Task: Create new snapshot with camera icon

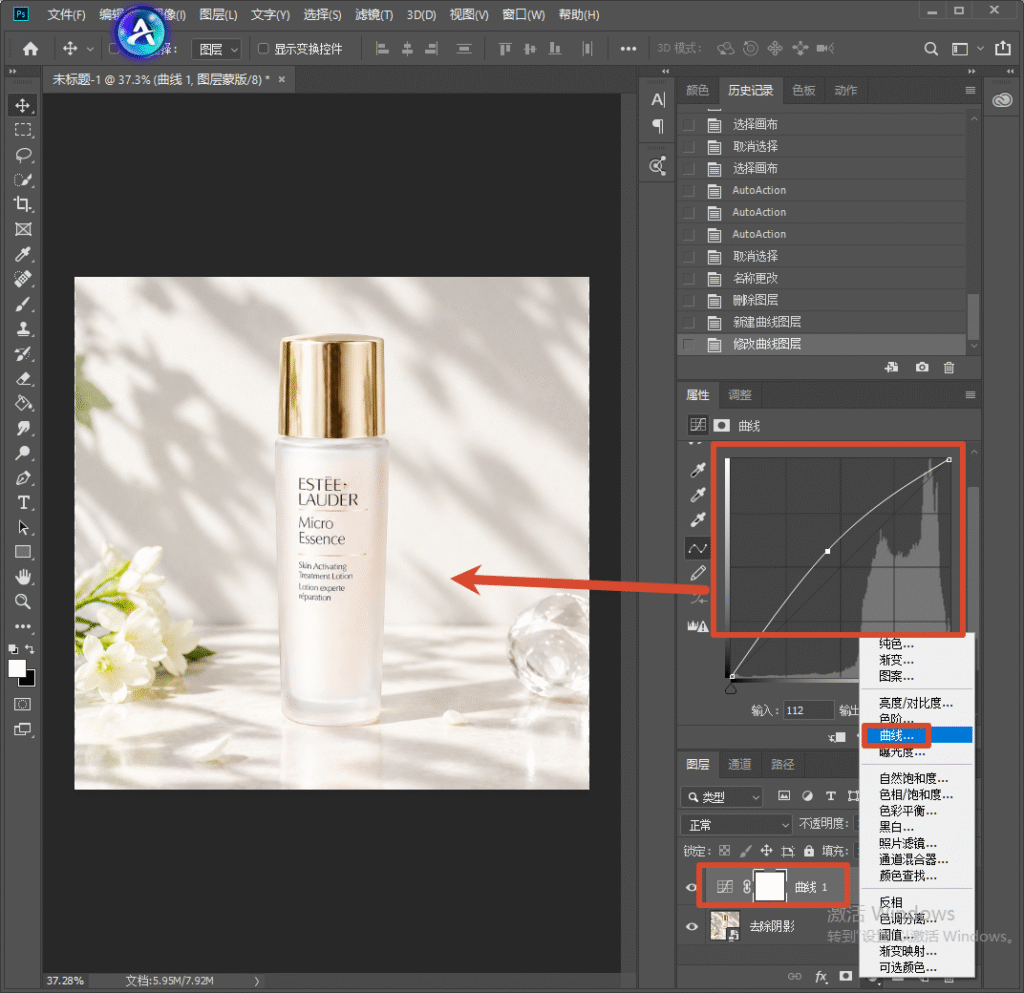Action: tap(921, 368)
